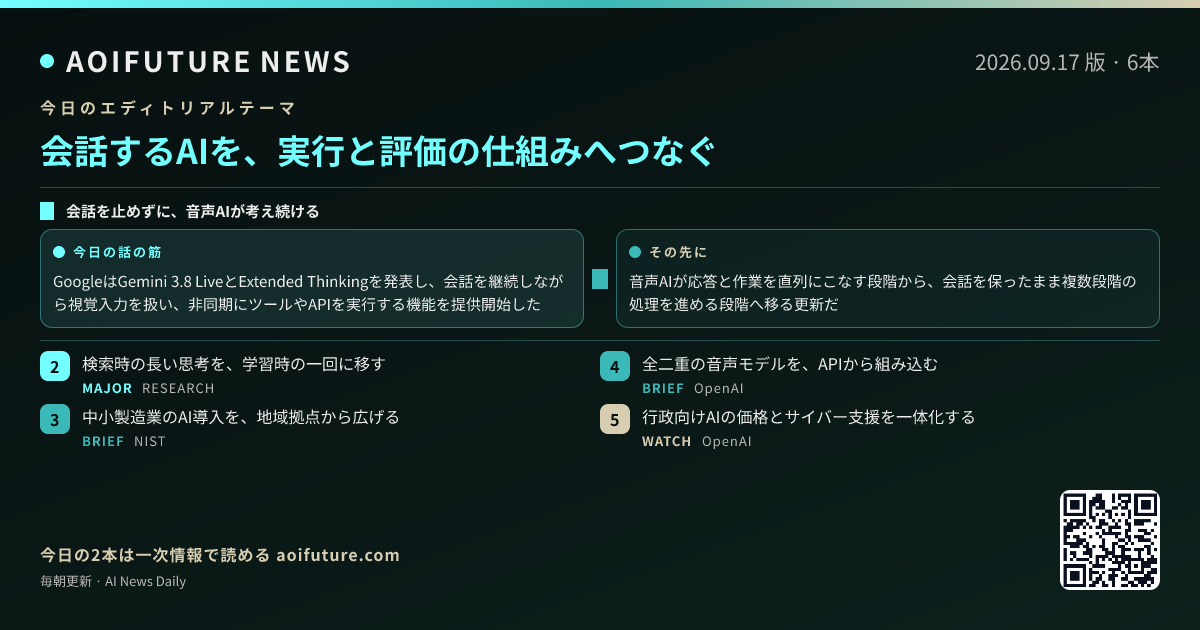Click the dot icon next to その先に

pyautogui.click(x=635, y=252)
